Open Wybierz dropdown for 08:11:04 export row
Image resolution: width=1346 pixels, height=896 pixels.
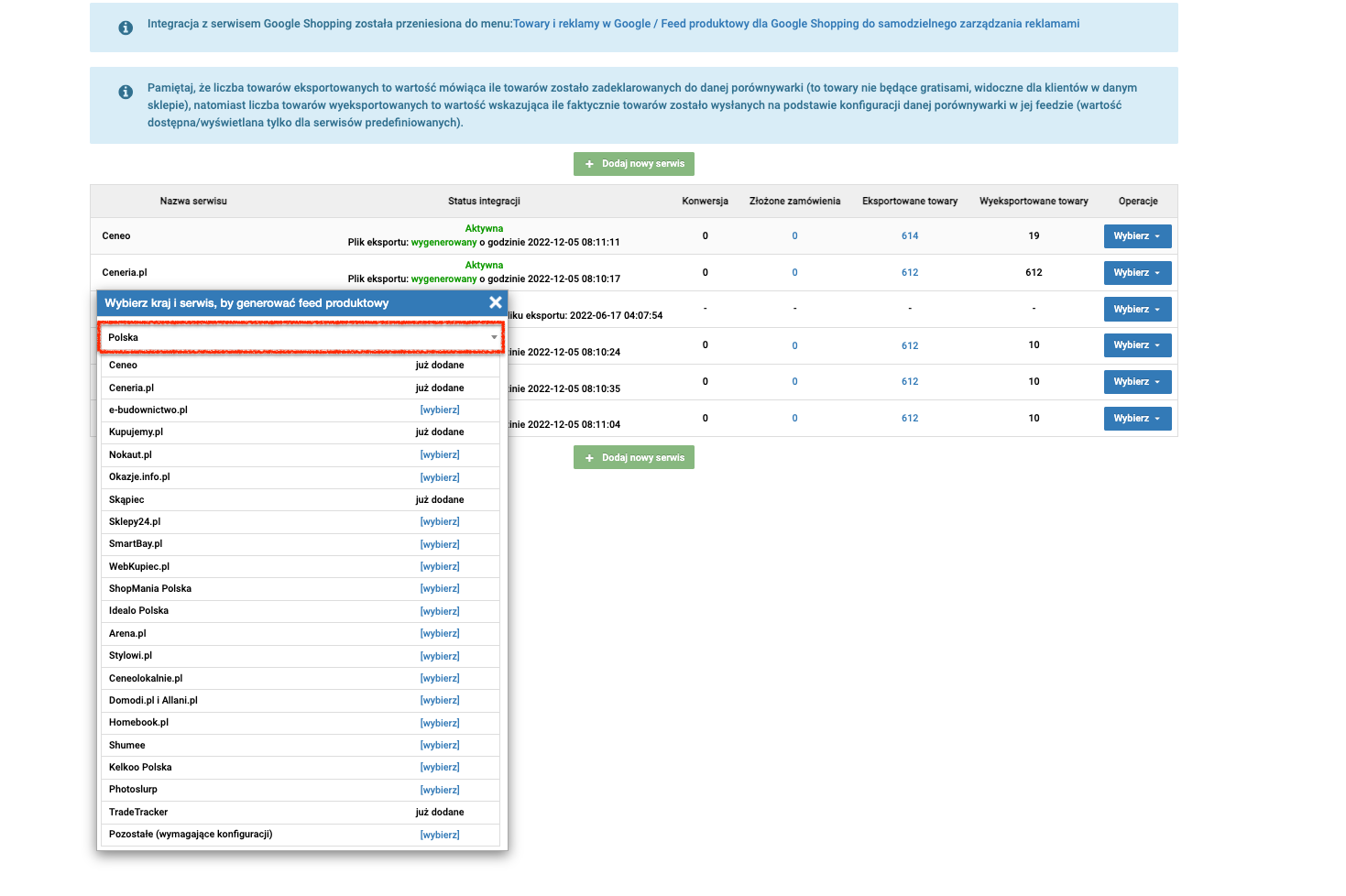1137,419
